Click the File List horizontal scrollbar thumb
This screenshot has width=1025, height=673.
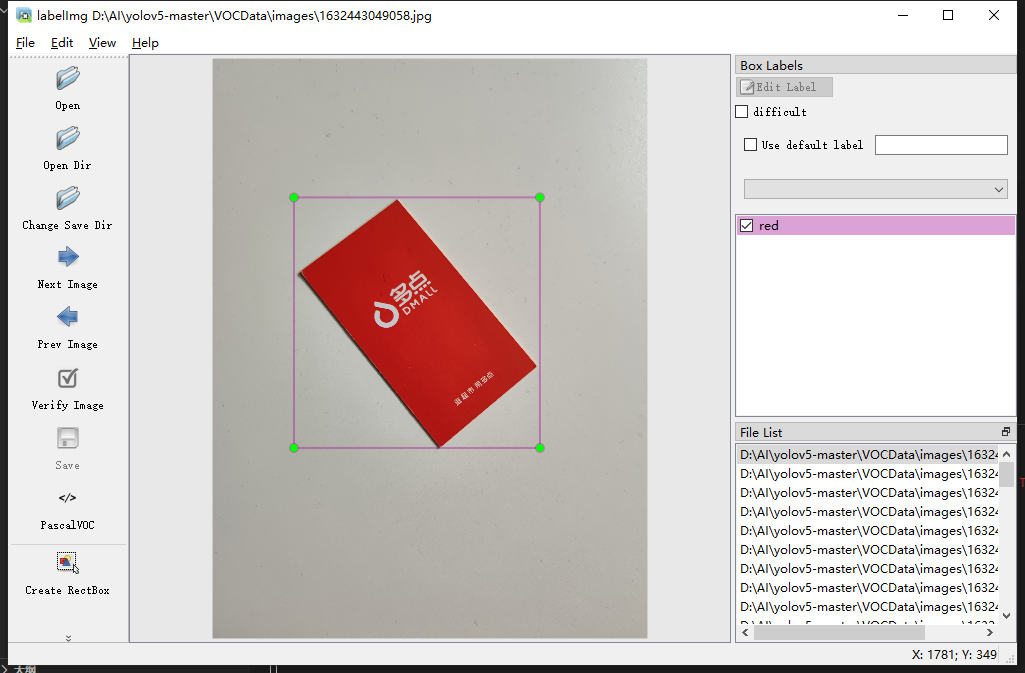(x=839, y=632)
